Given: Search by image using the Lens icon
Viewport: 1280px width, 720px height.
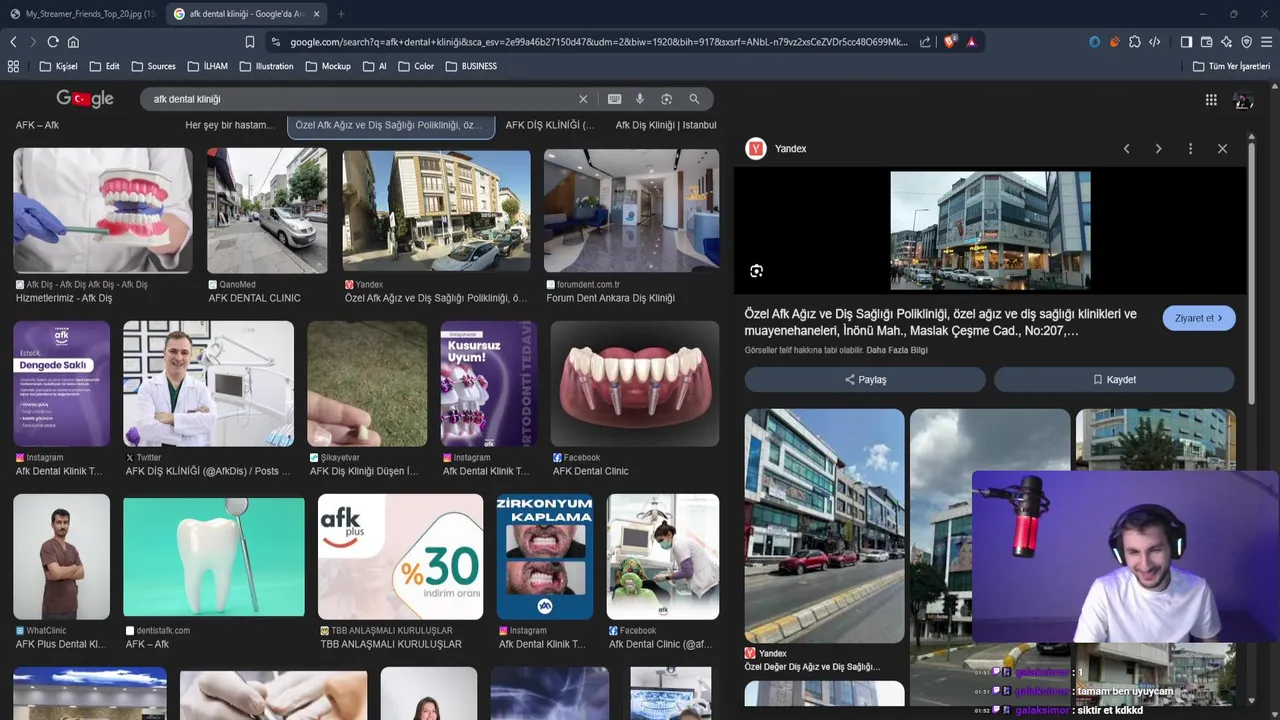Looking at the screenshot, I should point(667,99).
